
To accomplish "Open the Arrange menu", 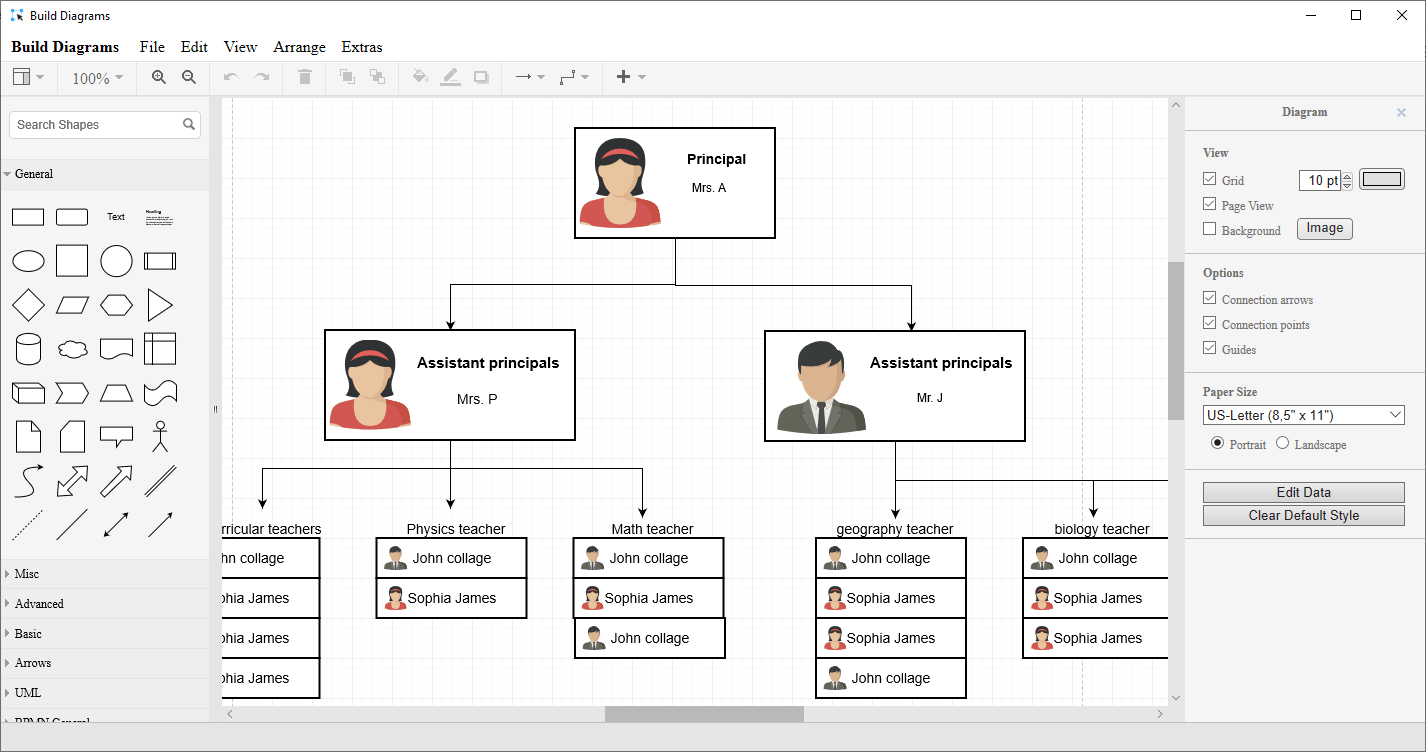I will click(x=299, y=47).
